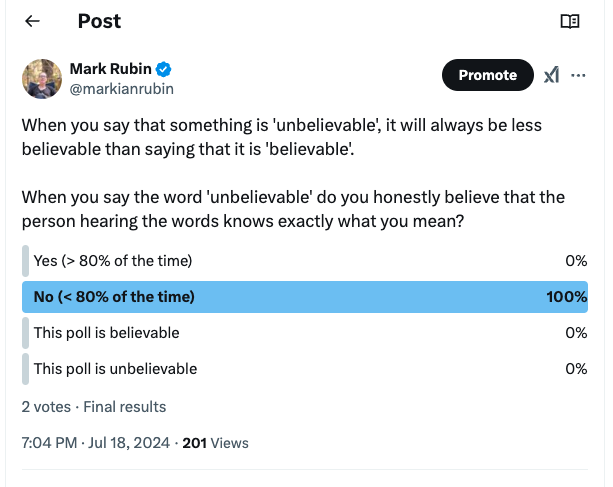Screen dimensions: 613x487
Task: Click the 'Final results' label
Action: tap(125, 407)
